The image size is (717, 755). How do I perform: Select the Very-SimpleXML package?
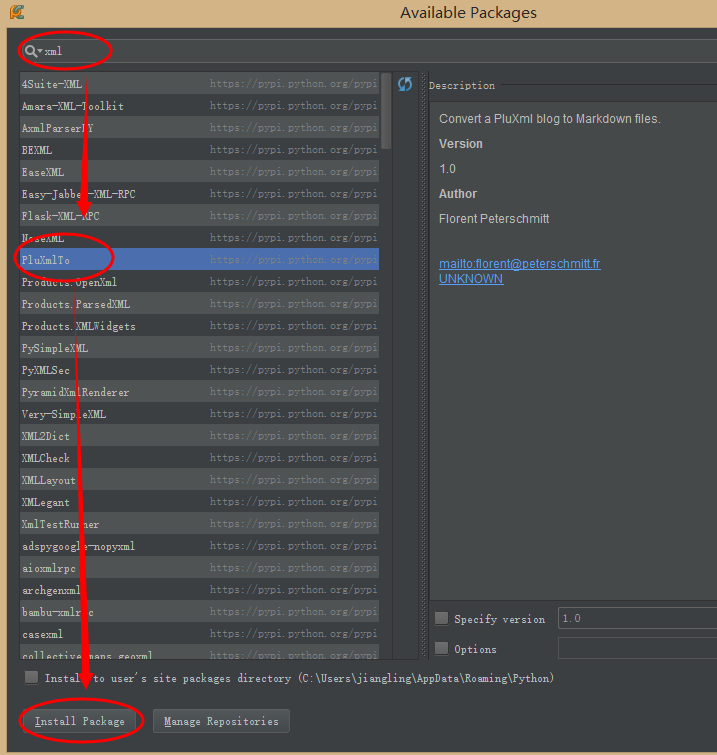[199, 414]
